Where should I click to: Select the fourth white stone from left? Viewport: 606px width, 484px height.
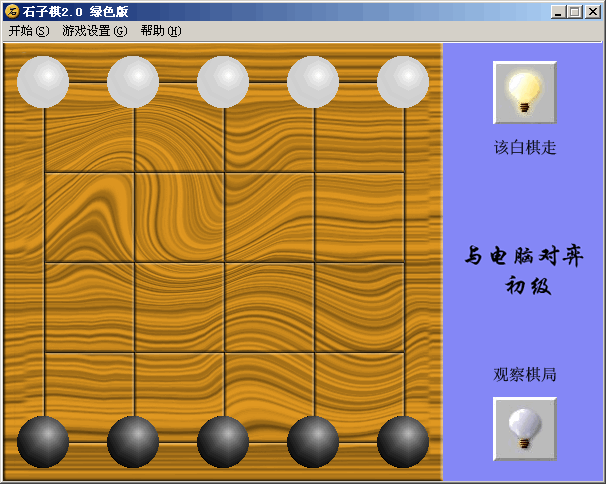coord(313,82)
